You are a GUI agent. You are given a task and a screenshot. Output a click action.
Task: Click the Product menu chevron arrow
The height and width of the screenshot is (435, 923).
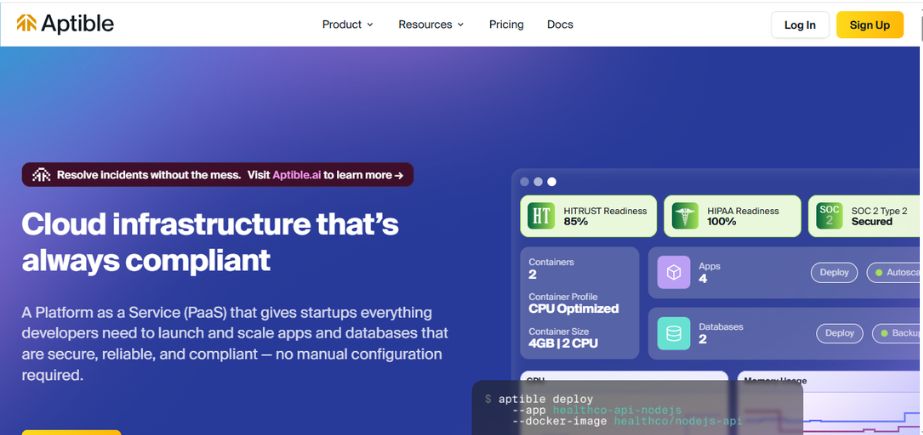pyautogui.click(x=370, y=25)
